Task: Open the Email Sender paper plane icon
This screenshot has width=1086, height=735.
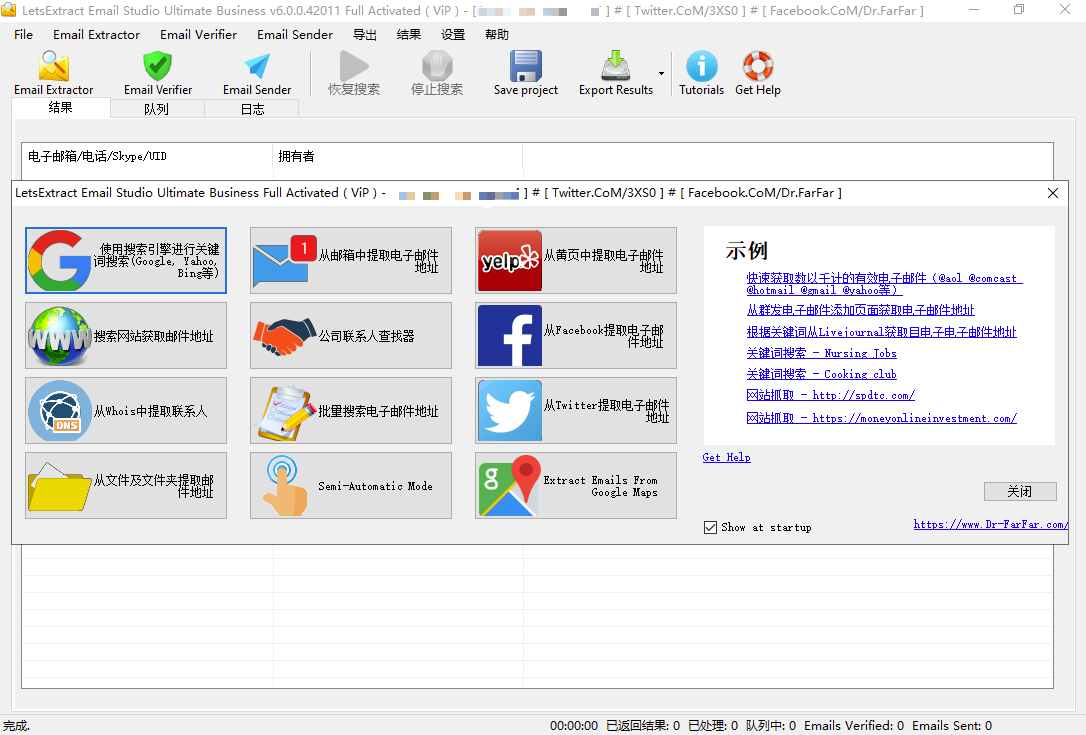Action: pyautogui.click(x=257, y=73)
